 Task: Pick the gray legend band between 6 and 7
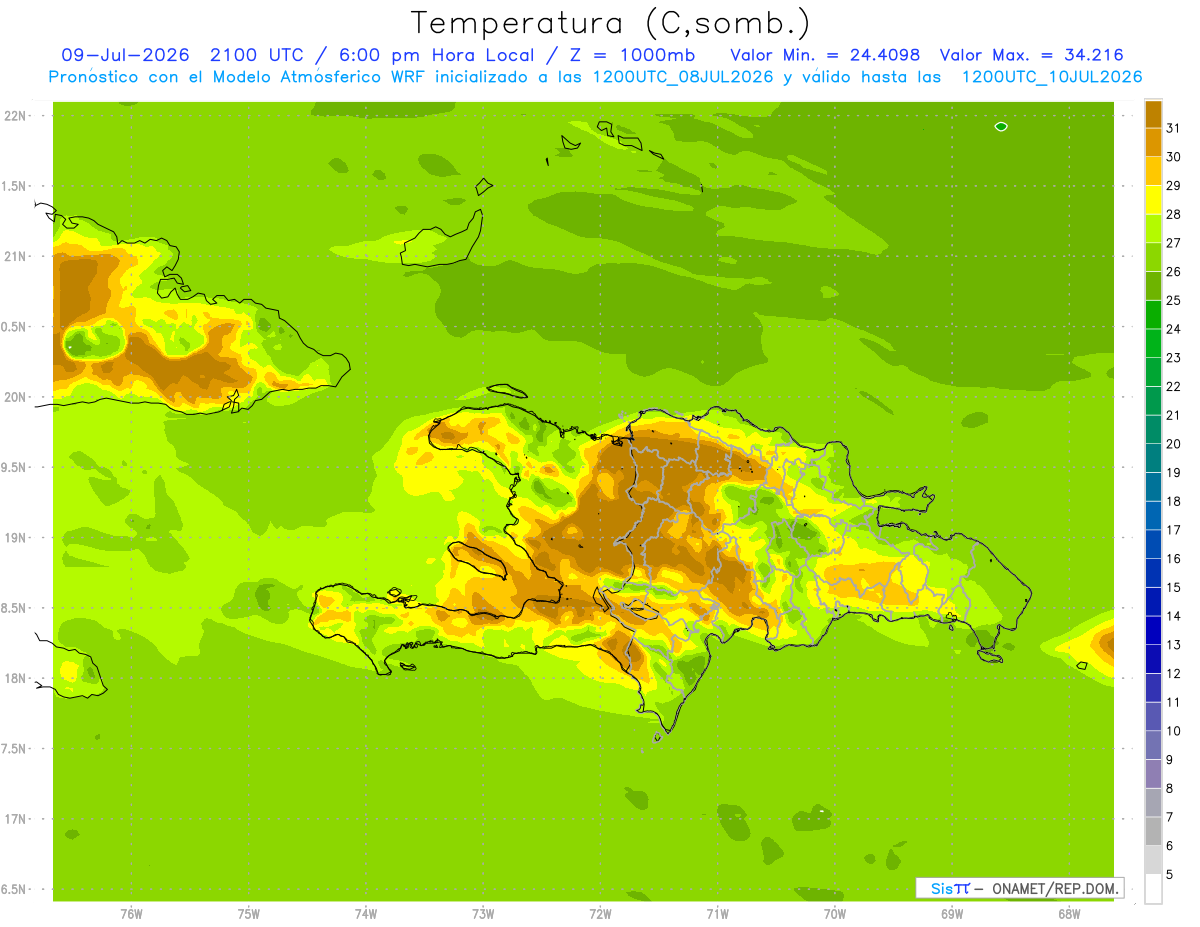click(1153, 831)
